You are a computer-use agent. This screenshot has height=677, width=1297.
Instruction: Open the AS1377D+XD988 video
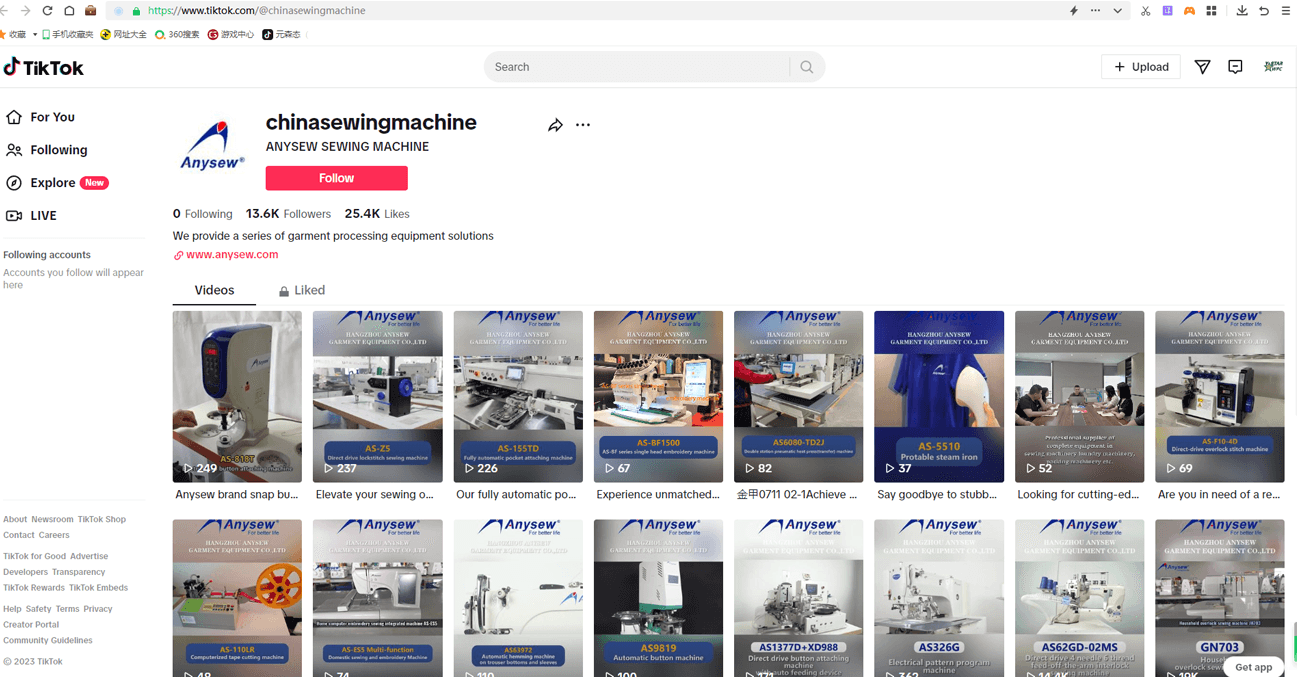(798, 598)
